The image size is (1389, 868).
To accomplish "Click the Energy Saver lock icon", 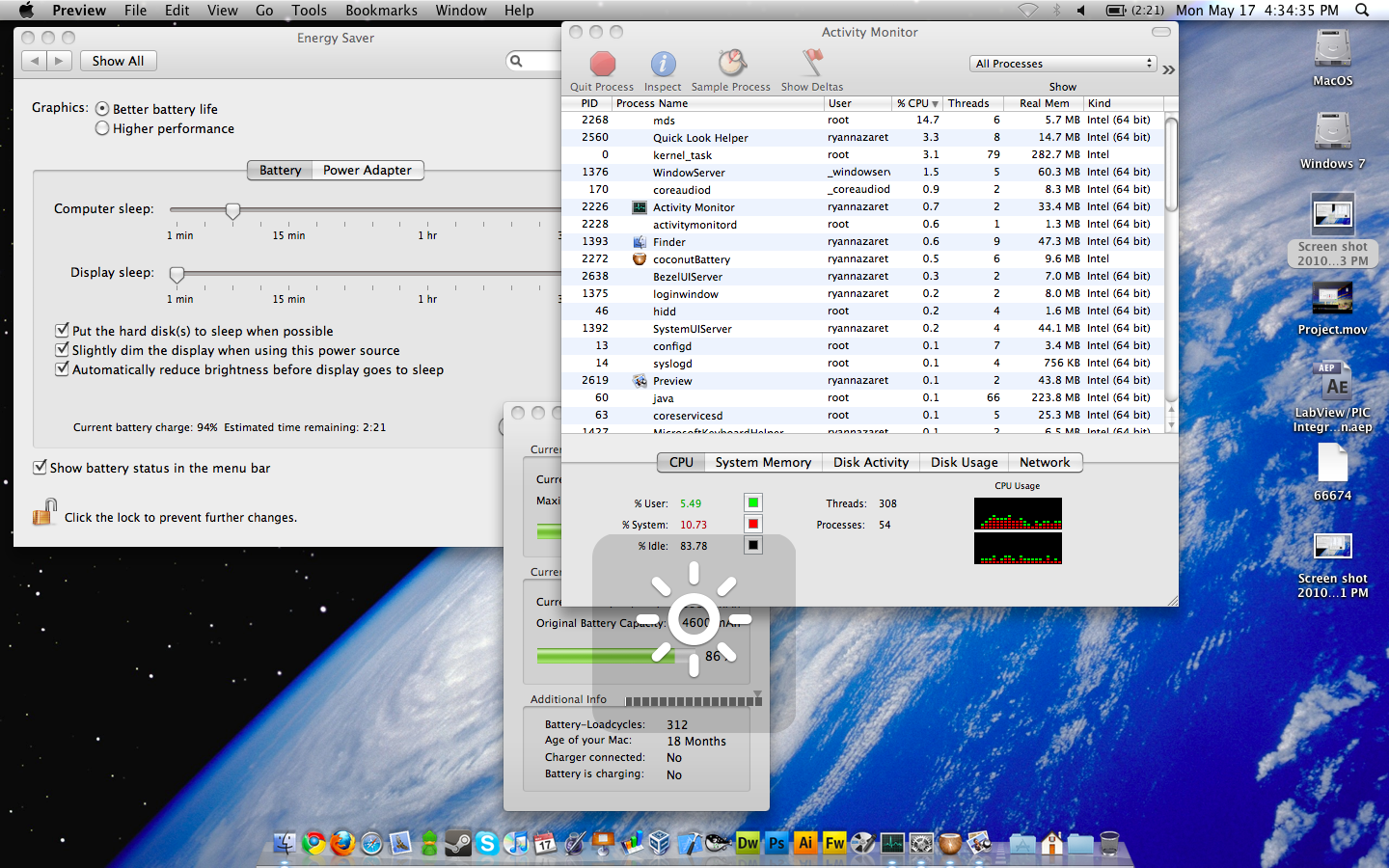I will [x=44, y=512].
